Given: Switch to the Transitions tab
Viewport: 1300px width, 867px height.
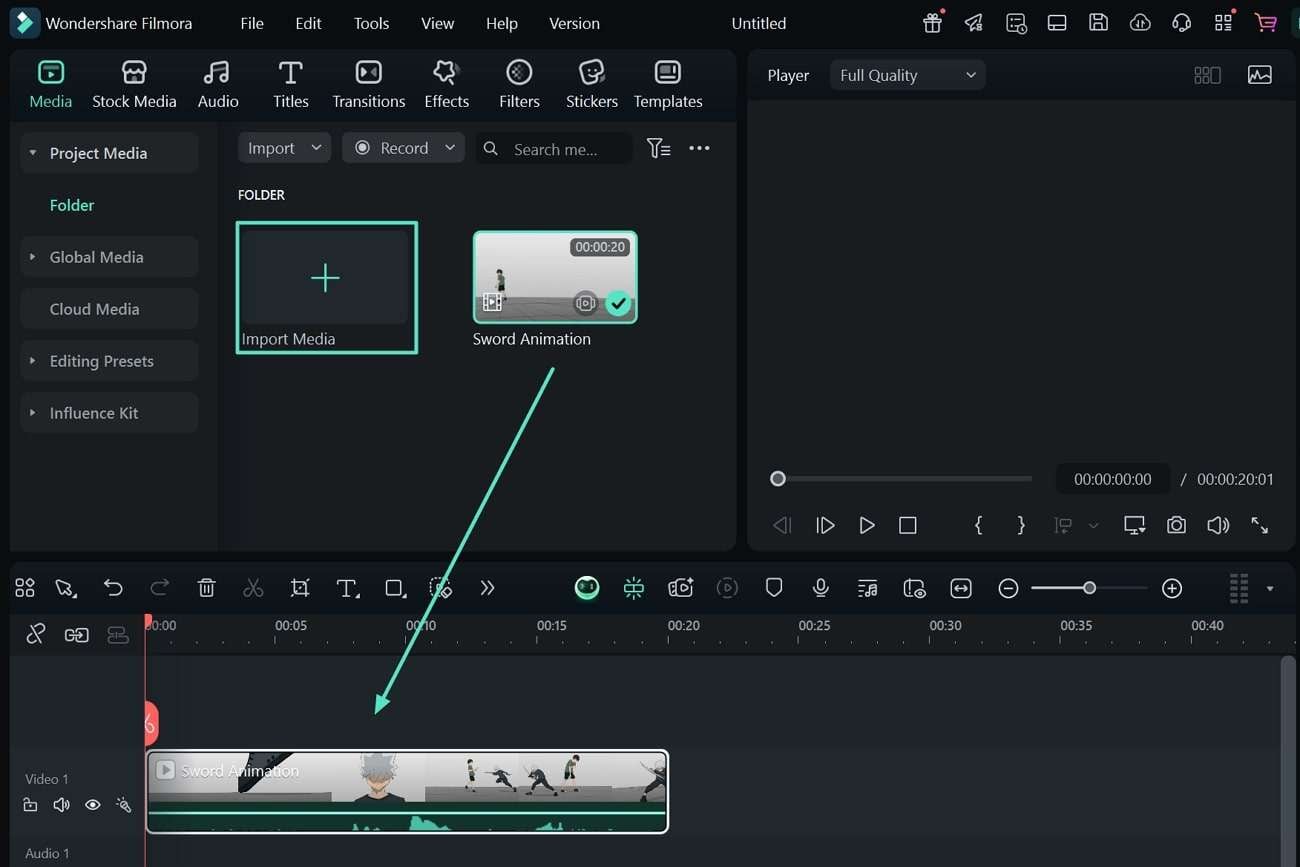Looking at the screenshot, I should (x=369, y=84).
